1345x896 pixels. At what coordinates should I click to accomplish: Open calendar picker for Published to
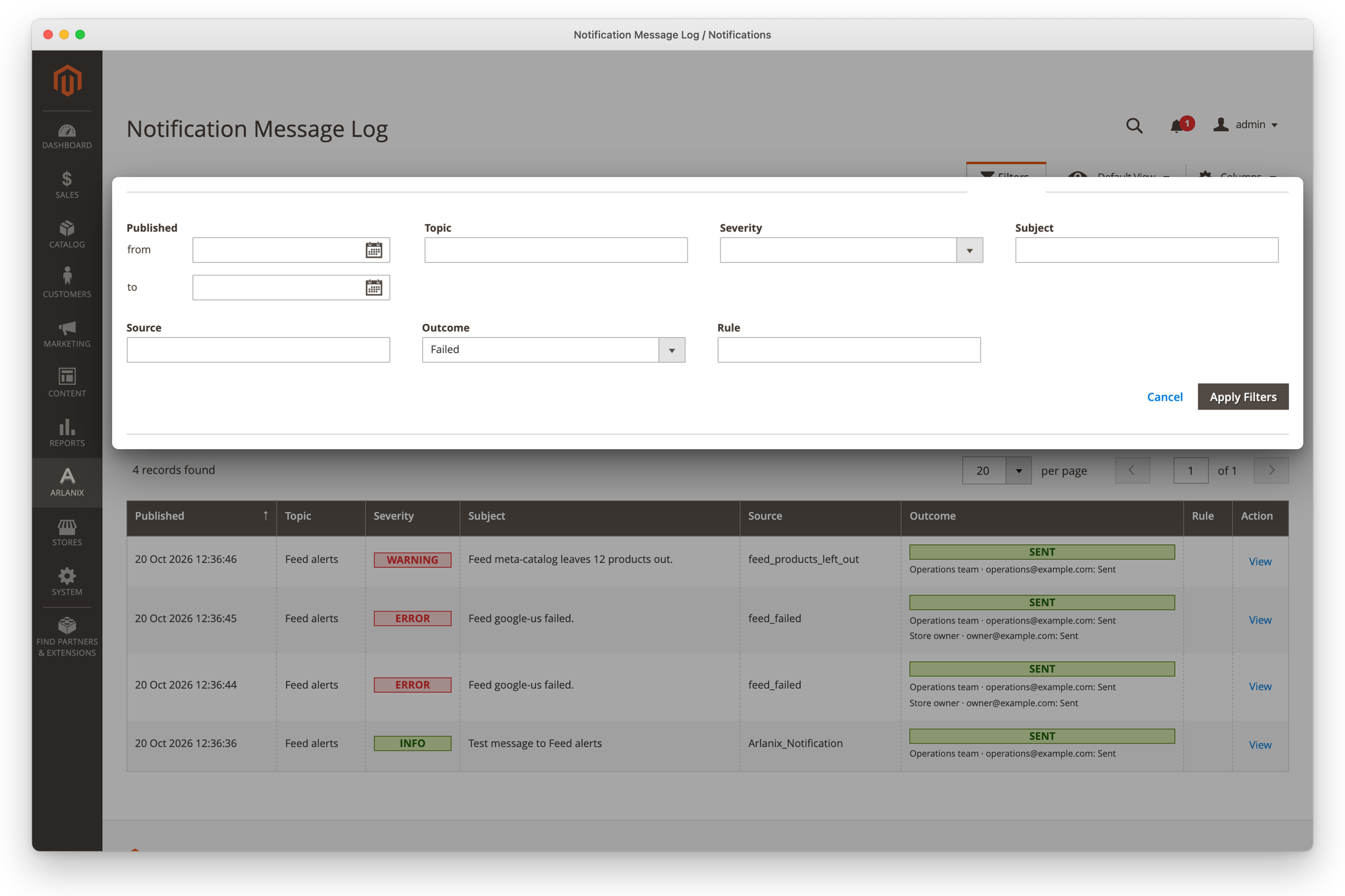coord(374,287)
